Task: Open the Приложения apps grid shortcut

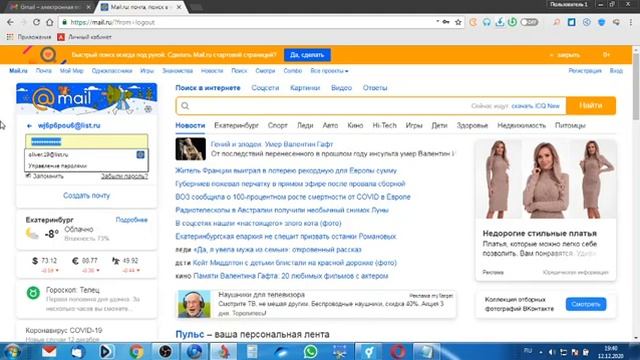Action: (x=29, y=37)
